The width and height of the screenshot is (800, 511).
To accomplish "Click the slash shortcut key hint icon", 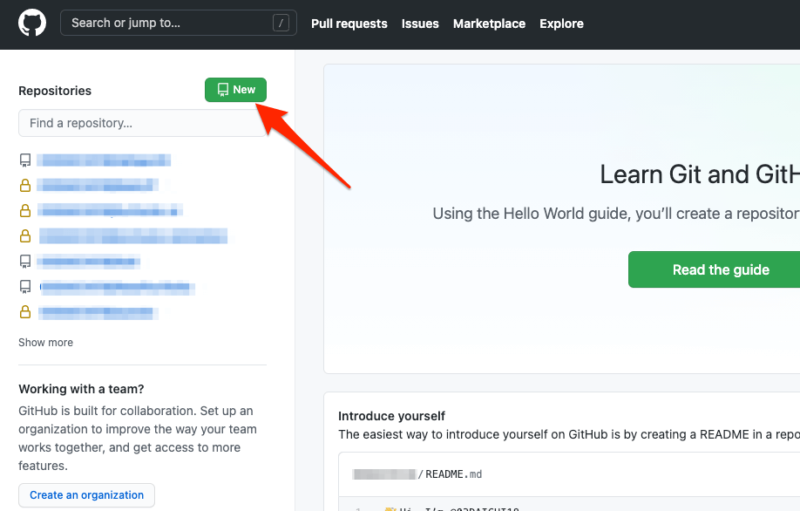I will tap(281, 23).
